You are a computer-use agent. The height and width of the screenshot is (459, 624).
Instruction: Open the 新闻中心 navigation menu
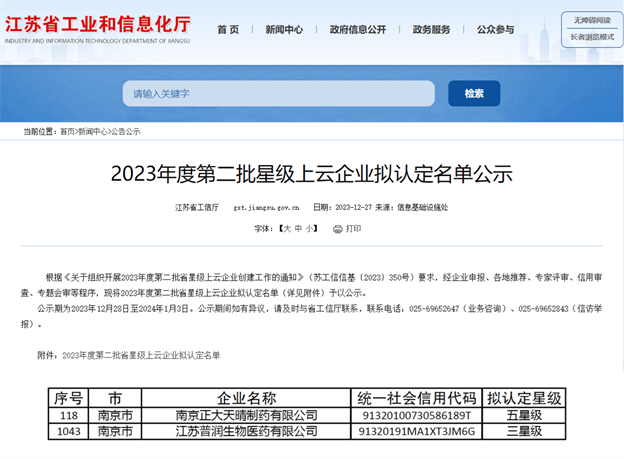pos(284,30)
